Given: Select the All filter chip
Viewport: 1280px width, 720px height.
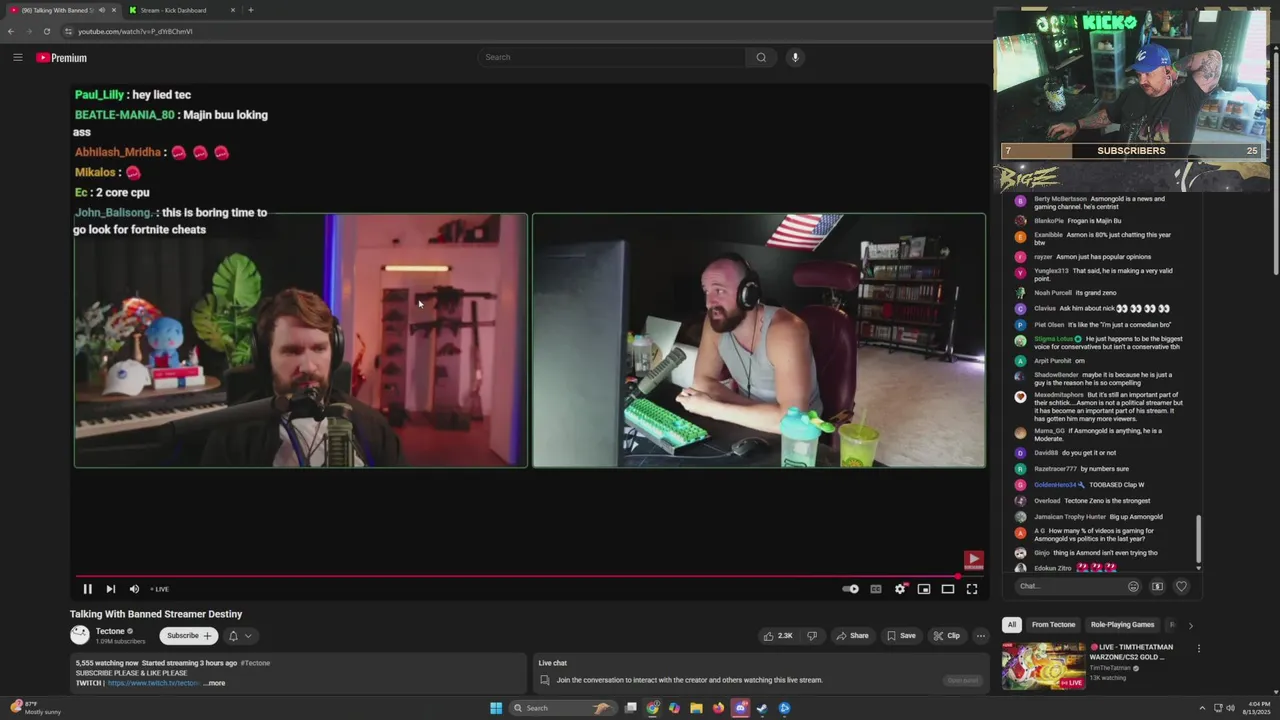Looking at the screenshot, I should [1011, 625].
